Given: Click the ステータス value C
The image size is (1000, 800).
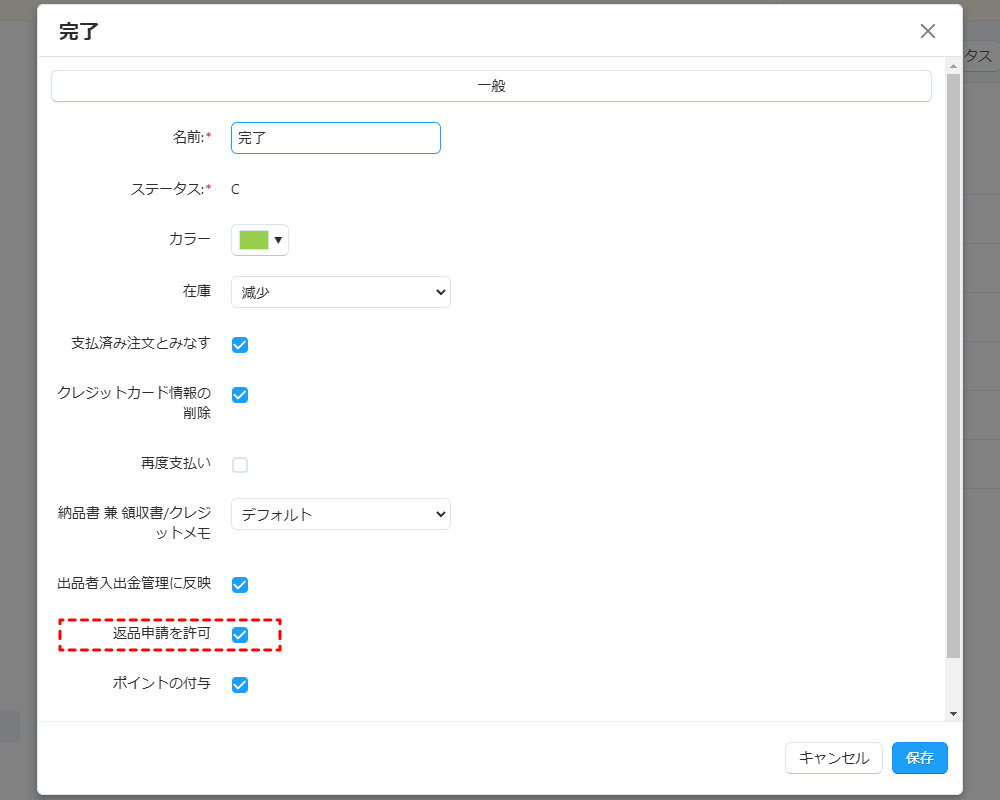Looking at the screenshot, I should (235, 189).
